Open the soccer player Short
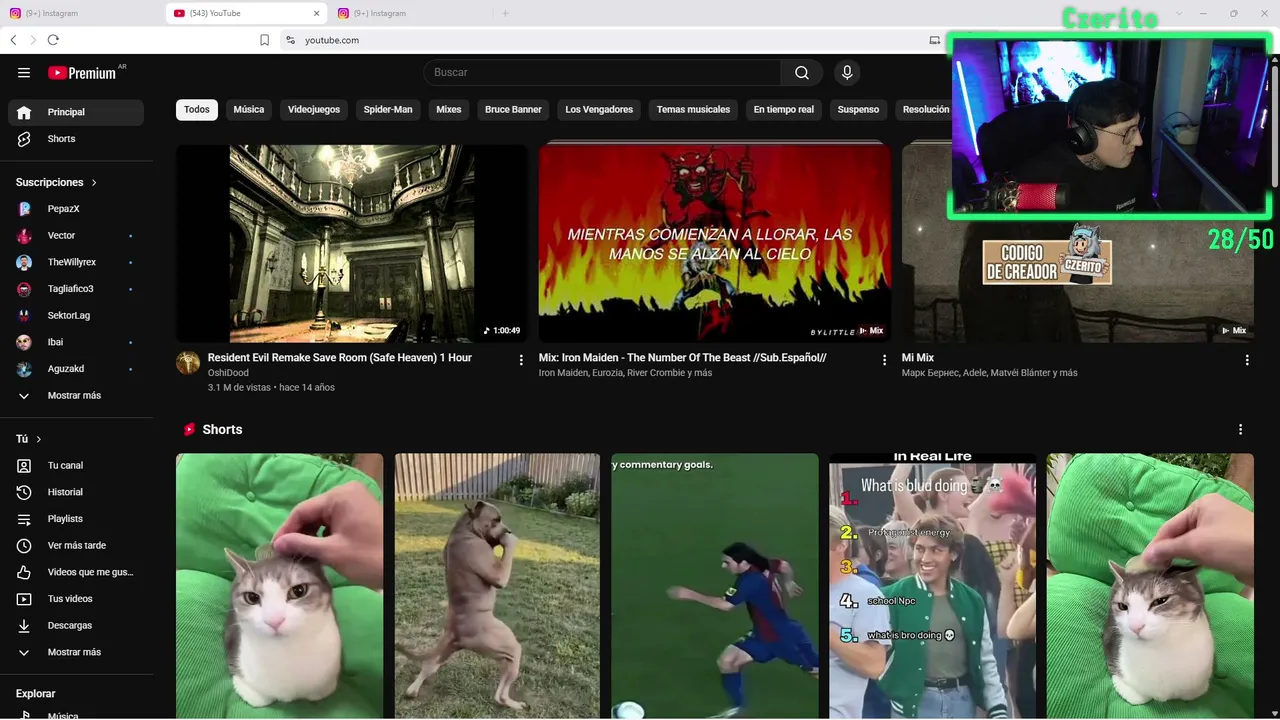Image resolution: width=1280 pixels, height=720 pixels. (715, 586)
